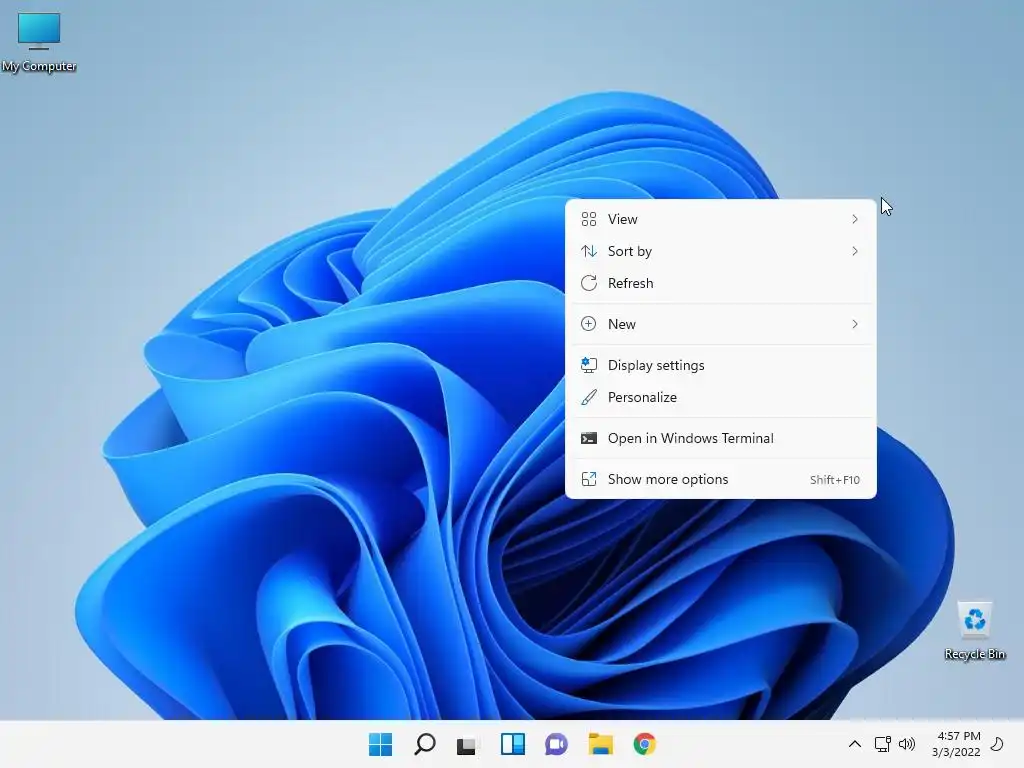1024x768 pixels.
Task: Click the Display settings monitor icon
Action: 588,366
